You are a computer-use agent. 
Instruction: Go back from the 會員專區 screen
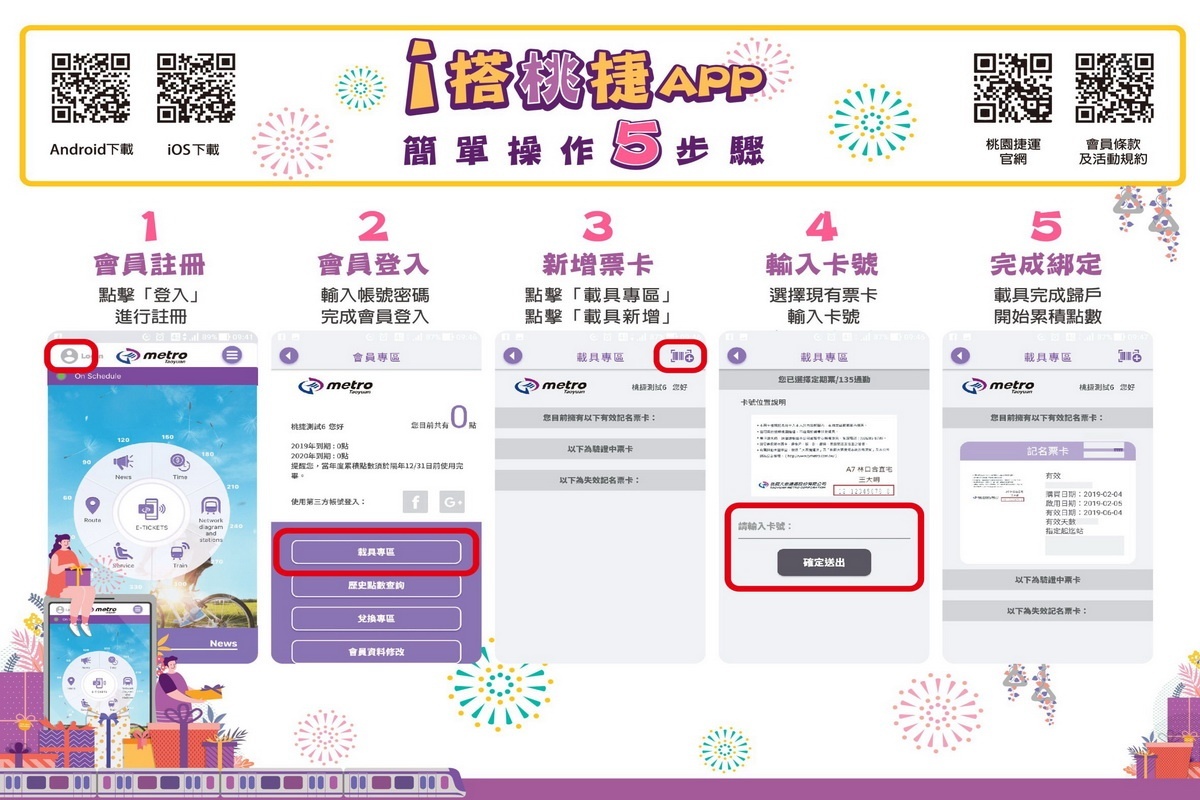[x=289, y=356]
